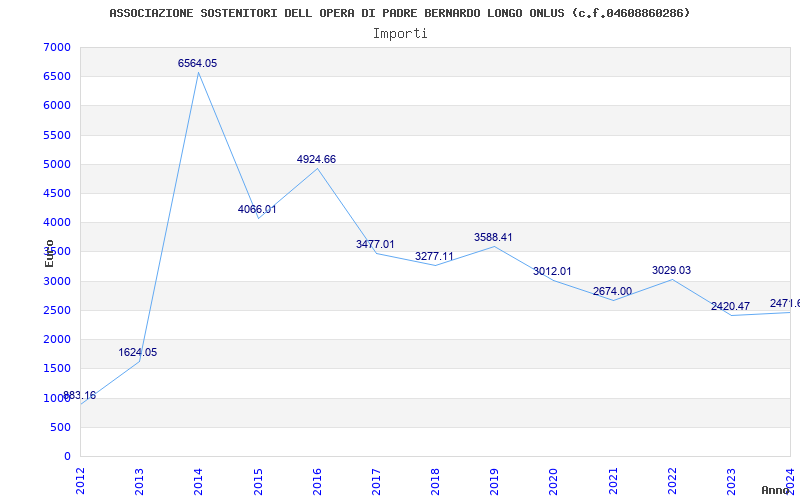Click the 3477.01 data label for 2017
This screenshot has width=800, height=500.
[x=375, y=244]
